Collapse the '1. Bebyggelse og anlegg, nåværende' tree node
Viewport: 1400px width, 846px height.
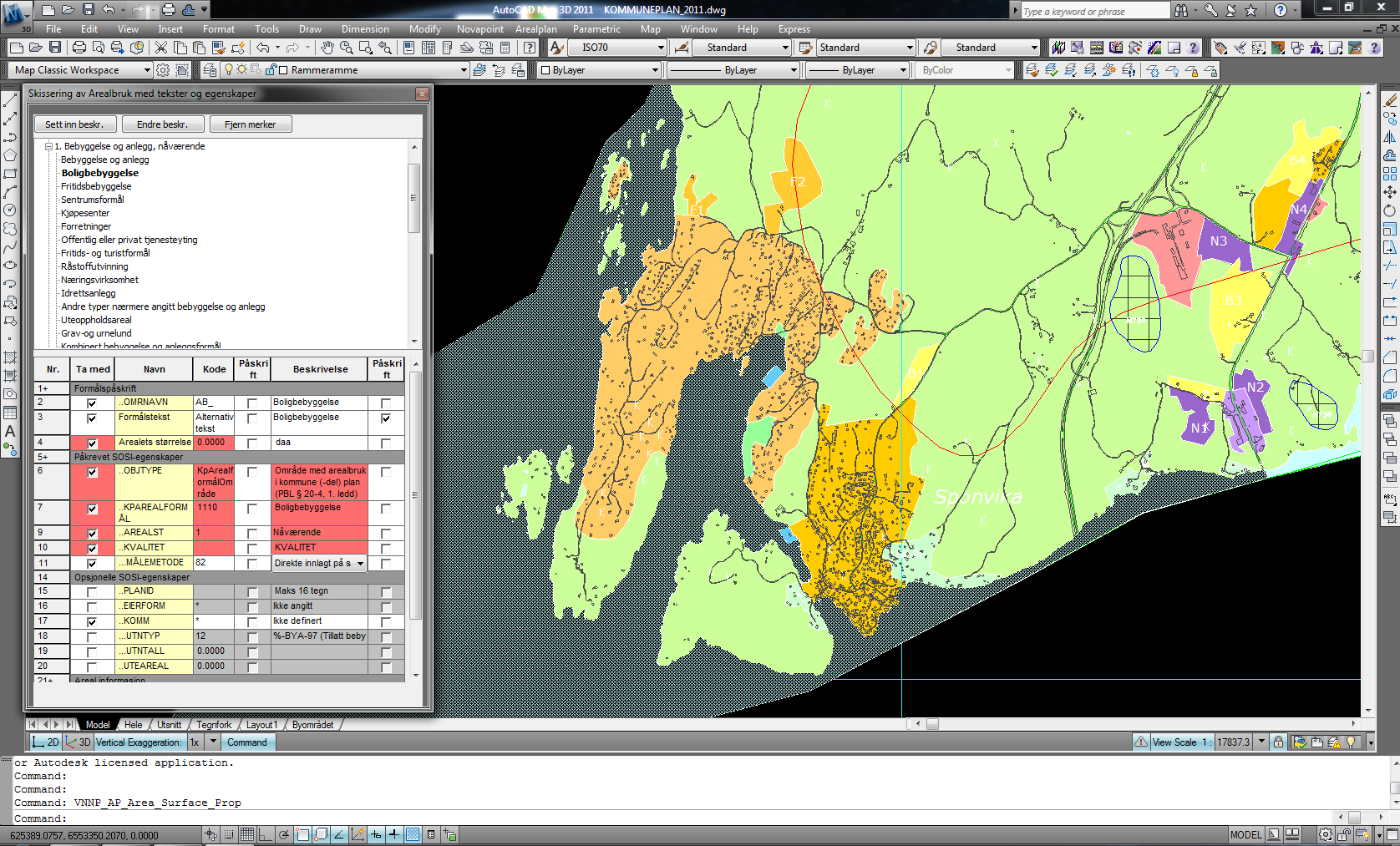pyautogui.click(x=48, y=146)
